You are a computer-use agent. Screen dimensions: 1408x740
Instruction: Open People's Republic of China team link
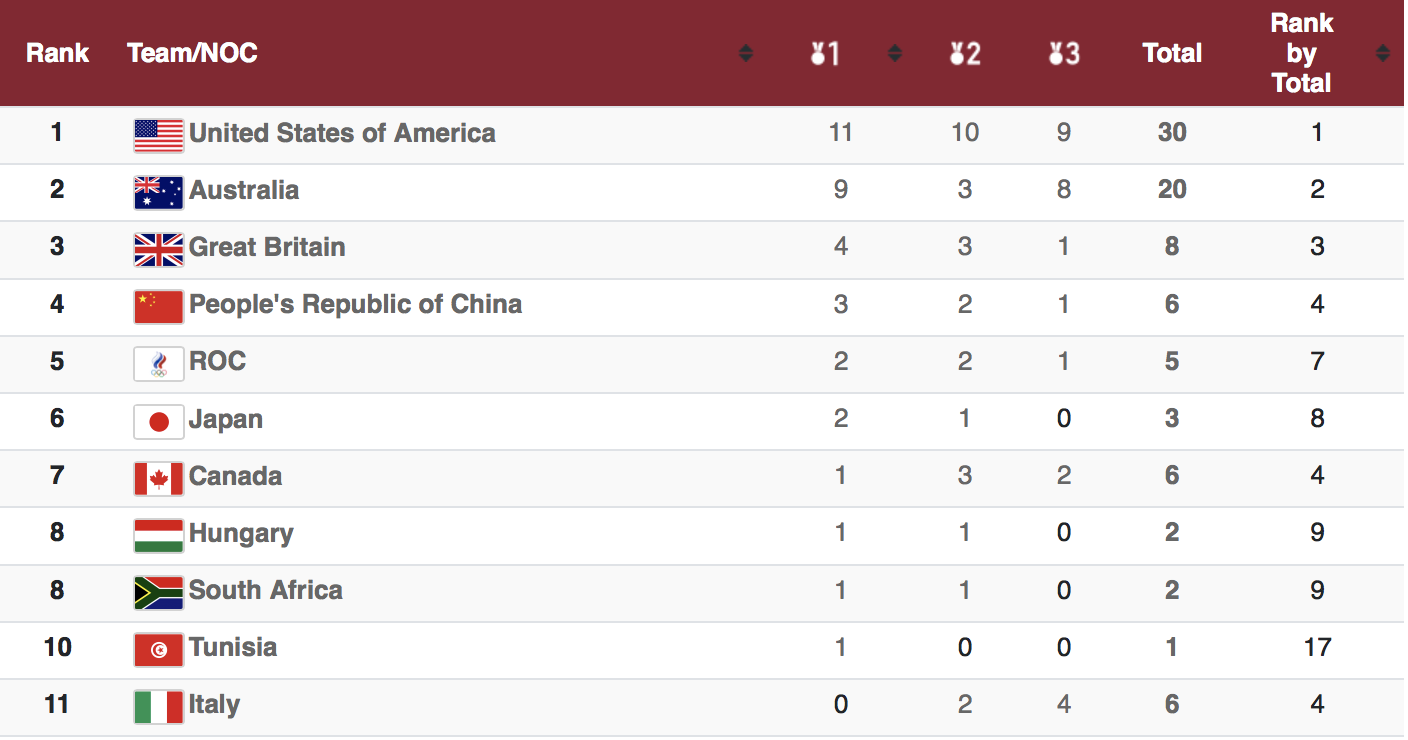[356, 304]
